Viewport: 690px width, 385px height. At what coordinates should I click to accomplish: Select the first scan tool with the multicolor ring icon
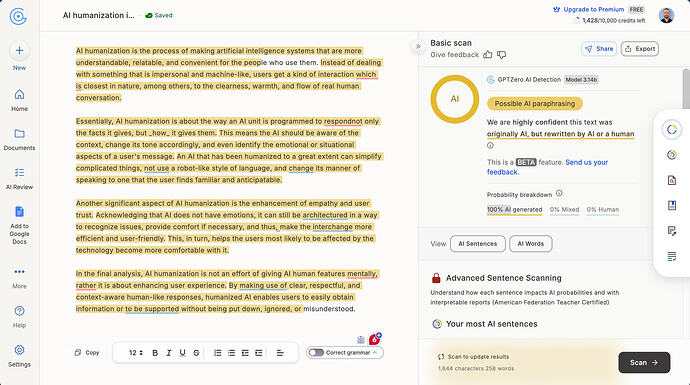click(672, 129)
